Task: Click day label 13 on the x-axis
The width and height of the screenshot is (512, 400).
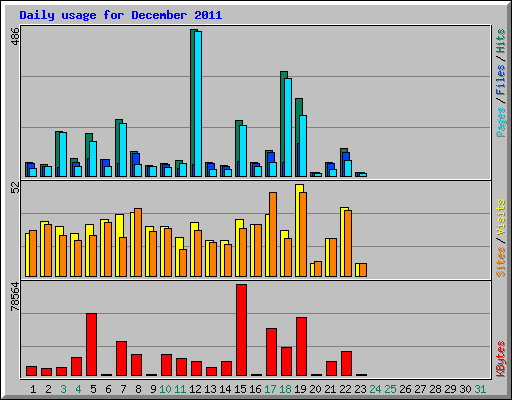Action: 210,389
